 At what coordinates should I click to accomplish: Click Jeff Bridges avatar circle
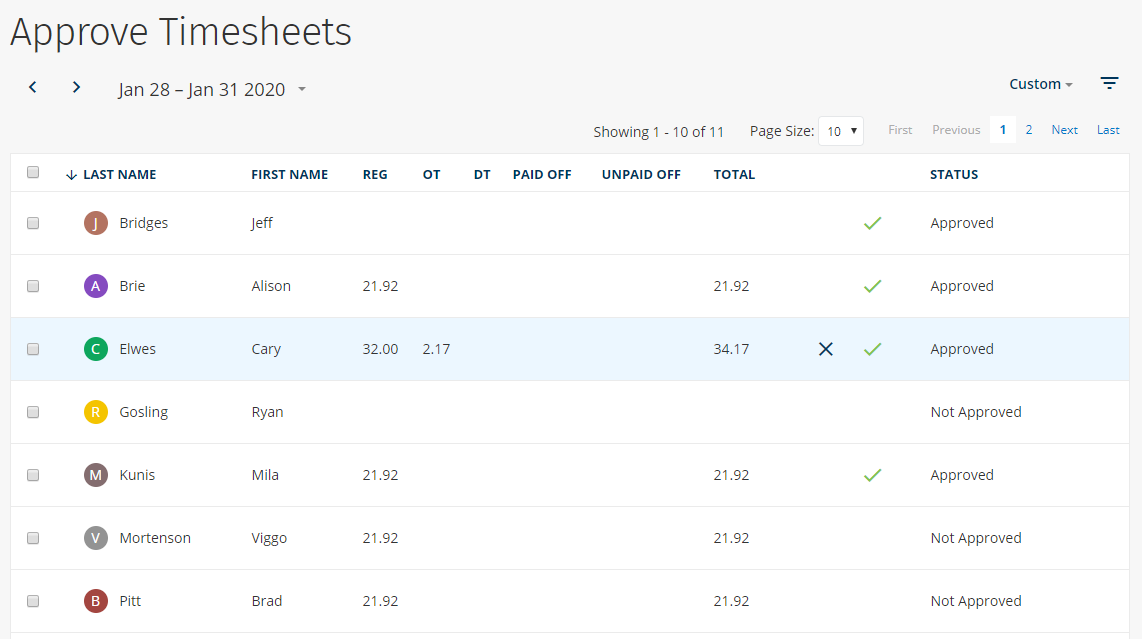95,223
